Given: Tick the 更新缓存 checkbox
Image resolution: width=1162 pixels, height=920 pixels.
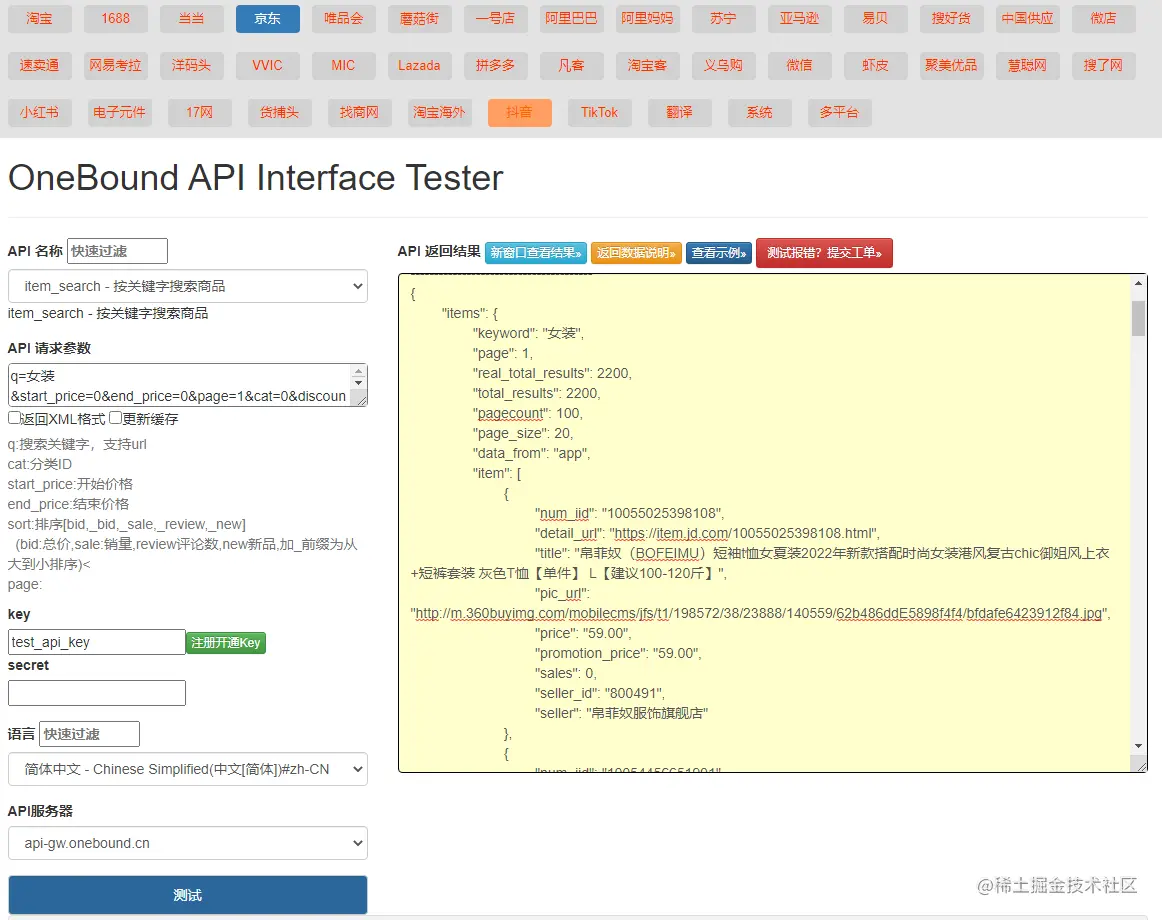Looking at the screenshot, I should pyautogui.click(x=115, y=418).
